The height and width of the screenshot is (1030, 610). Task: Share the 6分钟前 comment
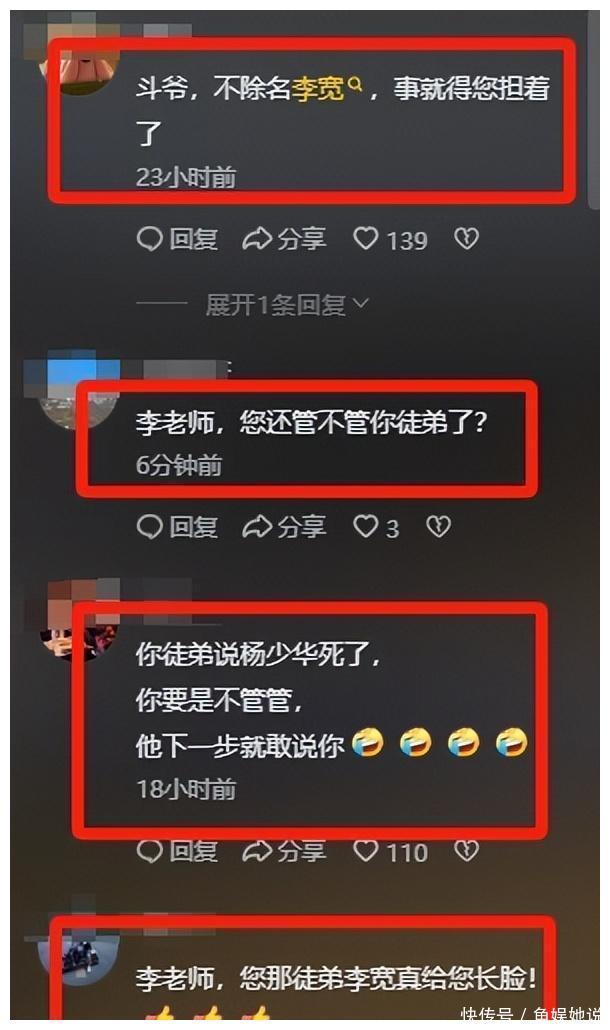pos(284,527)
